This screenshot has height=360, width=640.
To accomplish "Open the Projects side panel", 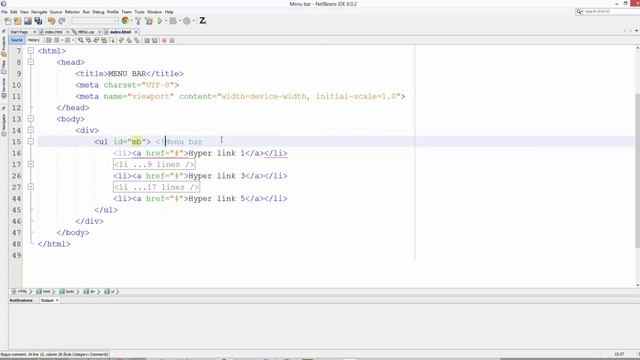I will tap(4, 46).
